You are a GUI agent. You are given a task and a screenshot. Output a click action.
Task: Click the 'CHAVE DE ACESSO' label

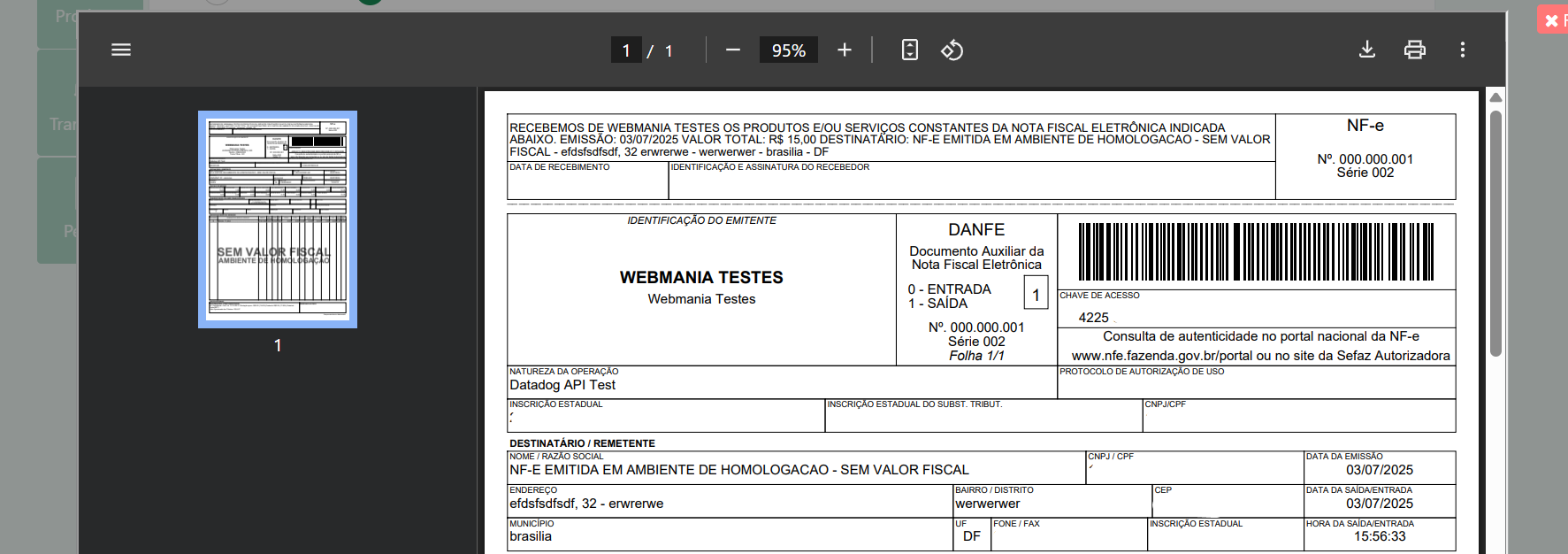1099,296
